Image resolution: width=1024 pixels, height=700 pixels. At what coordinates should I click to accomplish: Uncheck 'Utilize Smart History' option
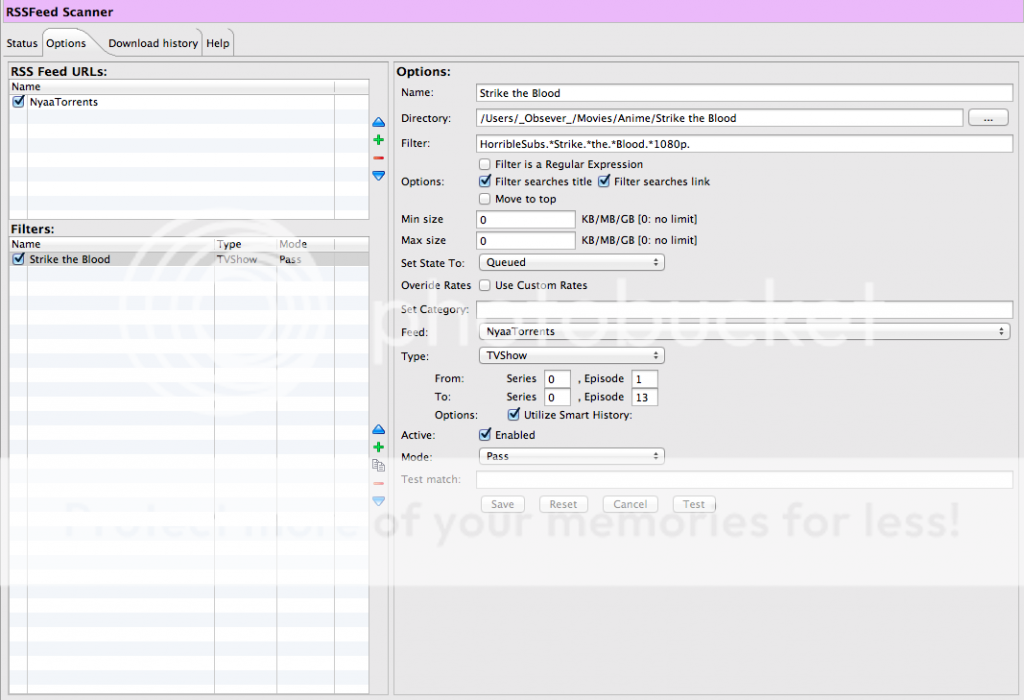(514, 415)
